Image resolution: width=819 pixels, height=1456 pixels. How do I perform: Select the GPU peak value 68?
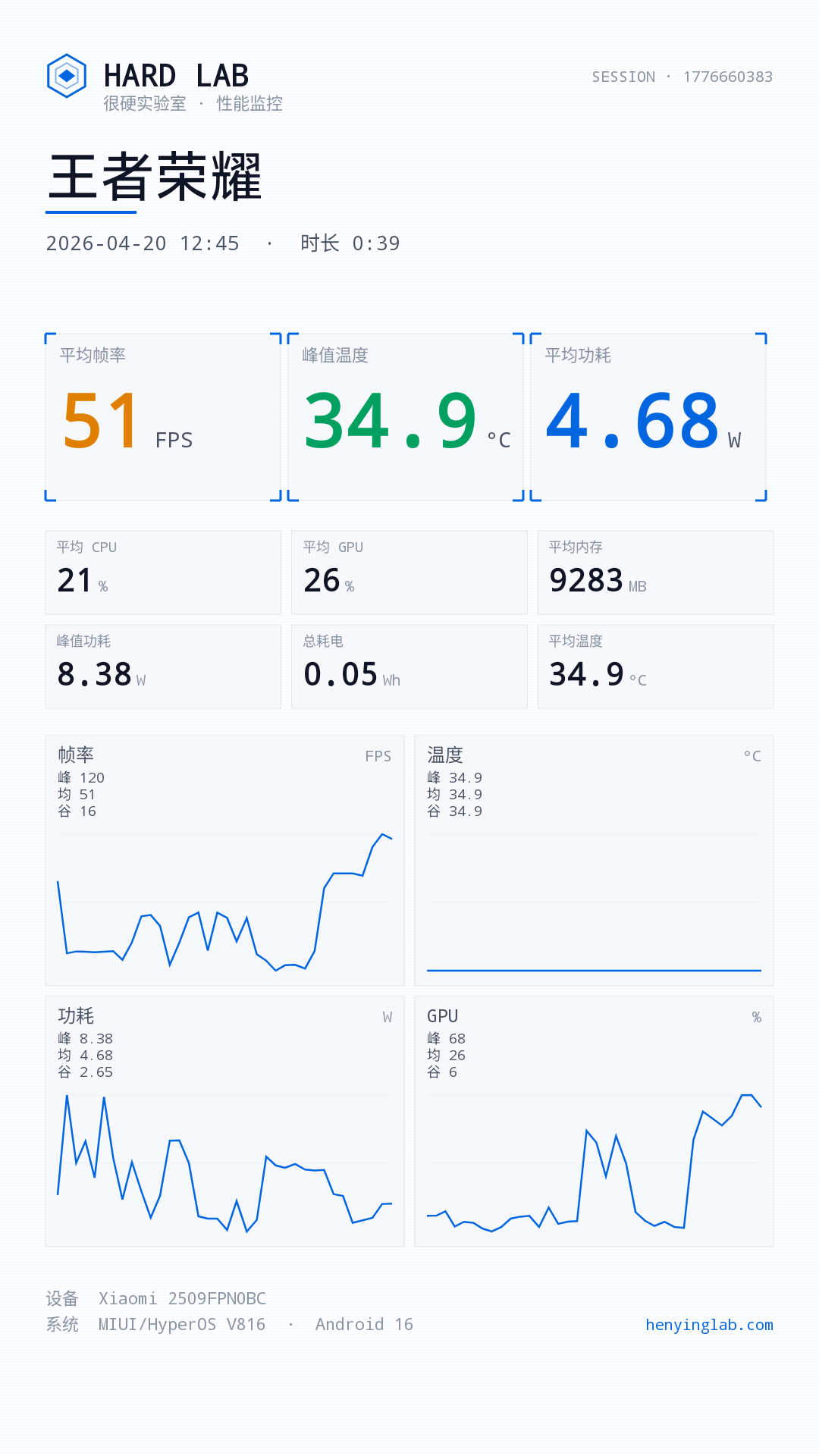point(457,1039)
